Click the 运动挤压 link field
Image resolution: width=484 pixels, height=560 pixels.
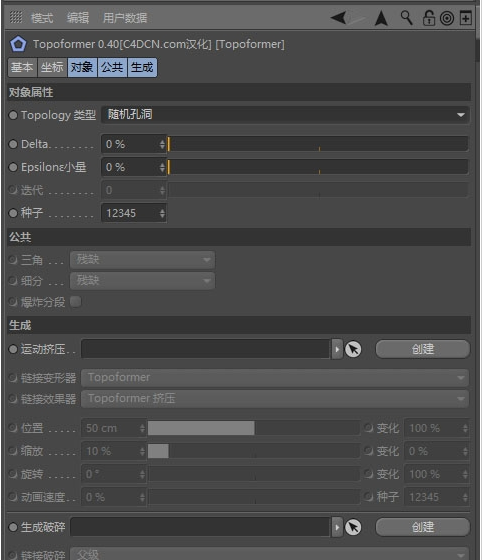pos(206,349)
